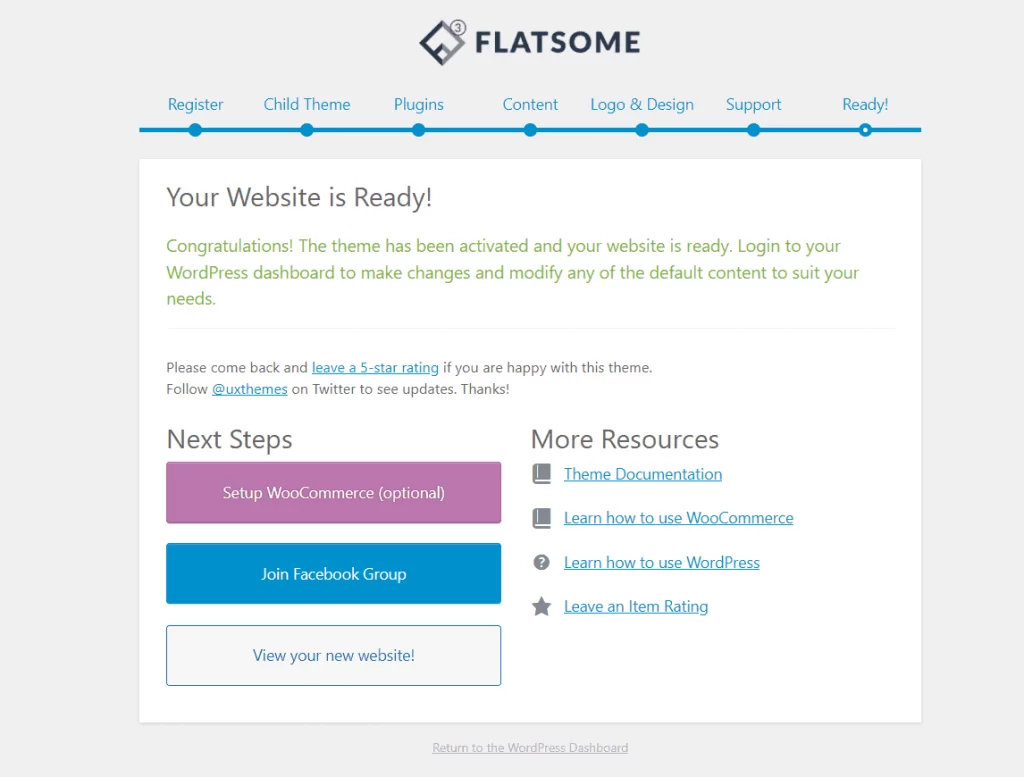The width and height of the screenshot is (1024, 777).
Task: Click the Plugins step dot on the progress bar
Action: click(418, 130)
